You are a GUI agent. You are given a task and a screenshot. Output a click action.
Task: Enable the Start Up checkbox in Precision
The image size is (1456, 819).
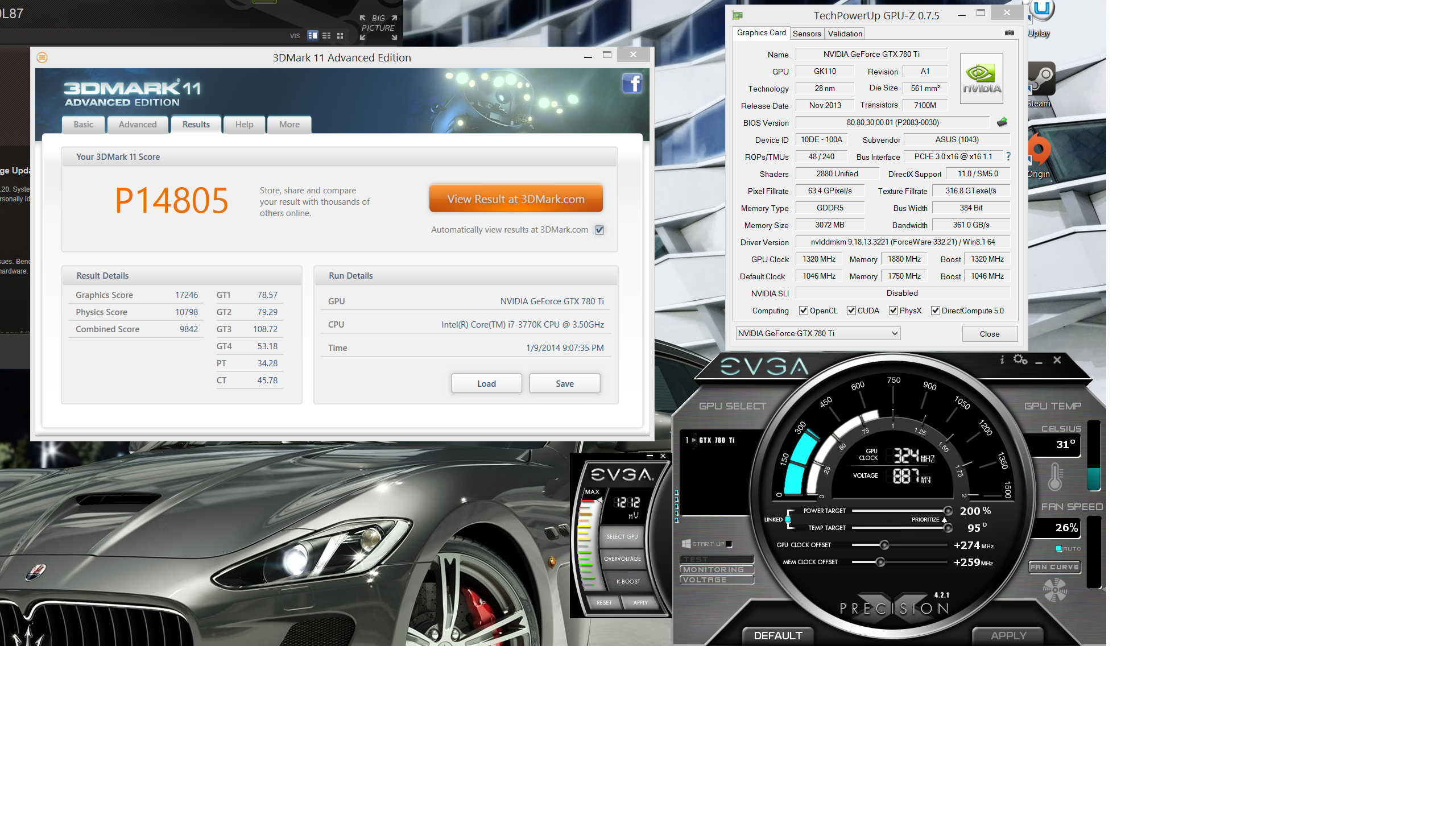tap(729, 544)
